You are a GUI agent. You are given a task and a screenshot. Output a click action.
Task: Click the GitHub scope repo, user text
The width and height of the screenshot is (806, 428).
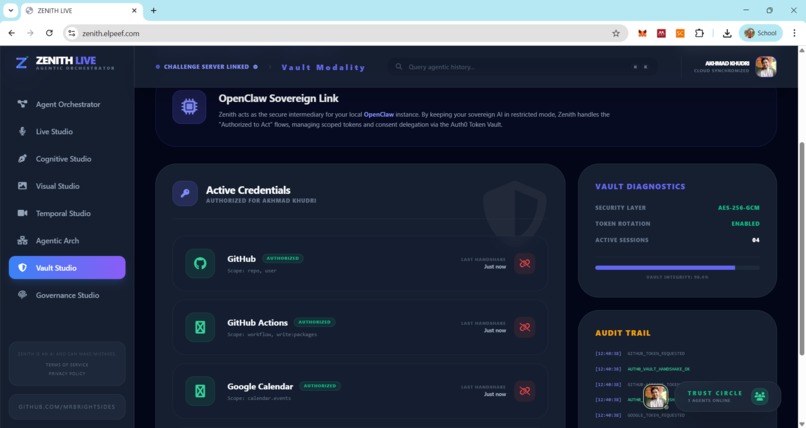252,271
